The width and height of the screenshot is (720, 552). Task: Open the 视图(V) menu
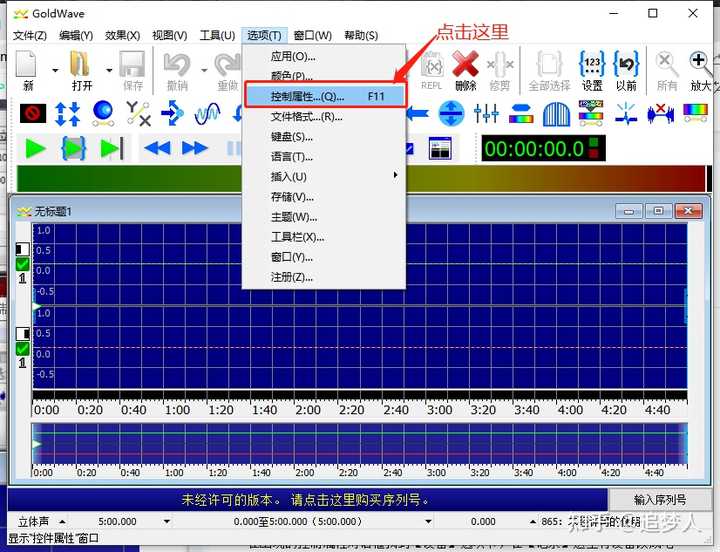pos(169,35)
